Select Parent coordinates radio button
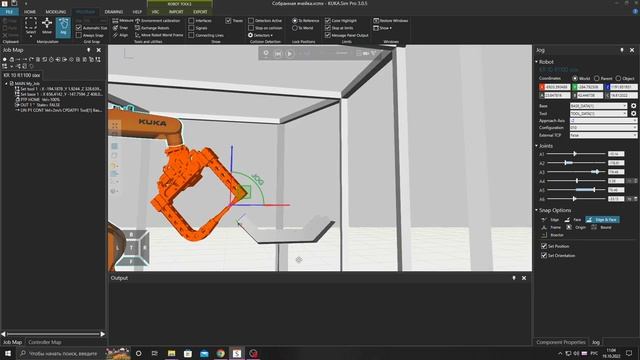The height and width of the screenshot is (360, 640). pyautogui.click(x=597, y=78)
